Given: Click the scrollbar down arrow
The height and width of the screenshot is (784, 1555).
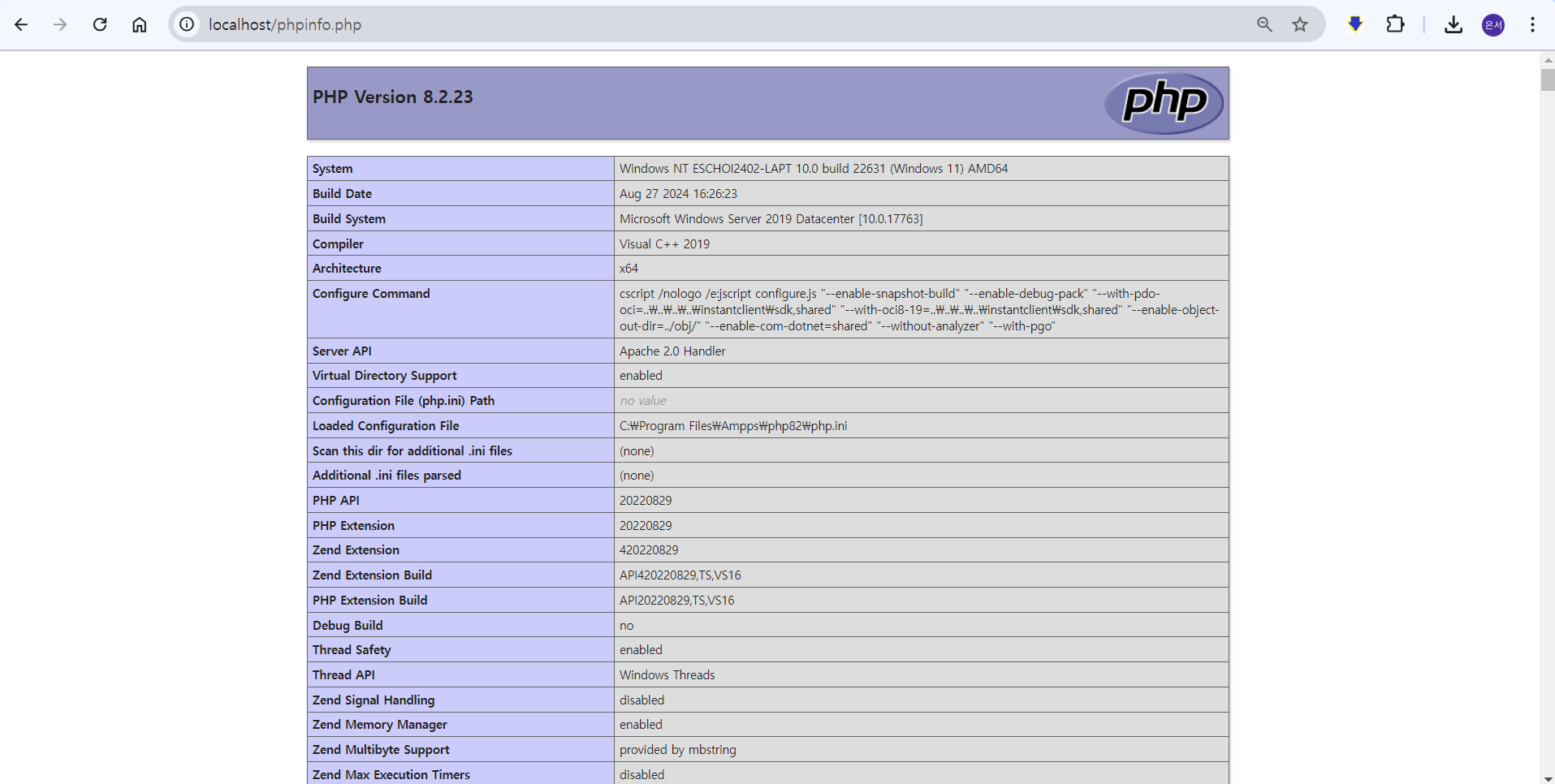Looking at the screenshot, I should point(1548,778).
